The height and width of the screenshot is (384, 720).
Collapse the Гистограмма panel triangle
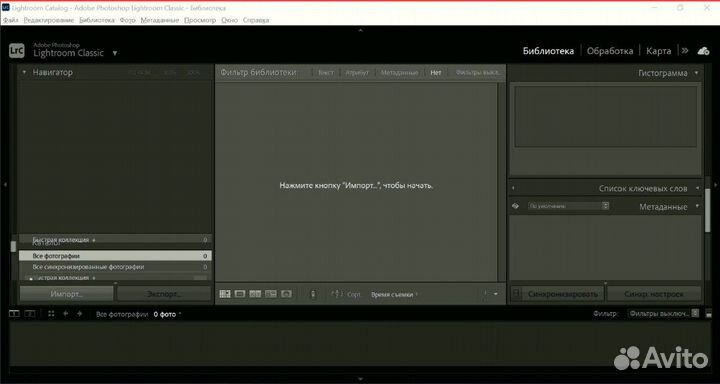[x=697, y=73]
